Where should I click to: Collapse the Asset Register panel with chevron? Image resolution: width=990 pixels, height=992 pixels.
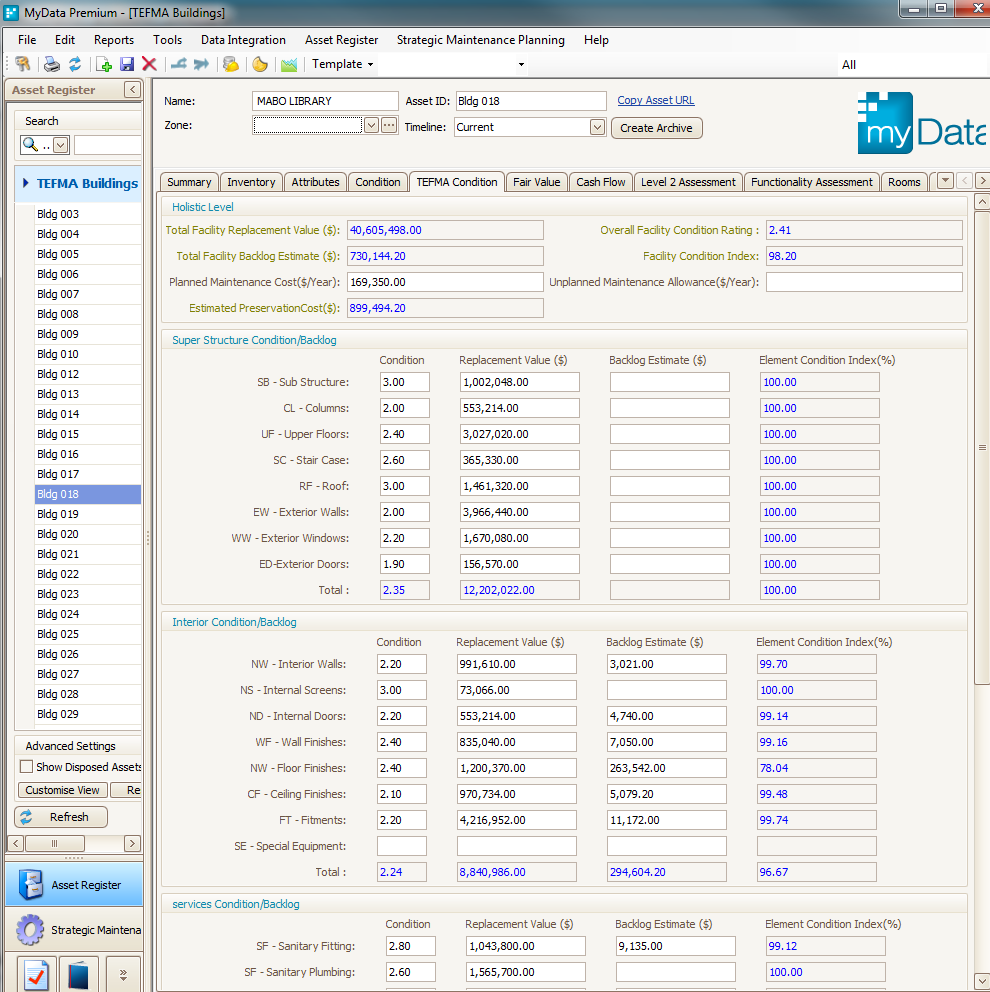tap(132, 90)
